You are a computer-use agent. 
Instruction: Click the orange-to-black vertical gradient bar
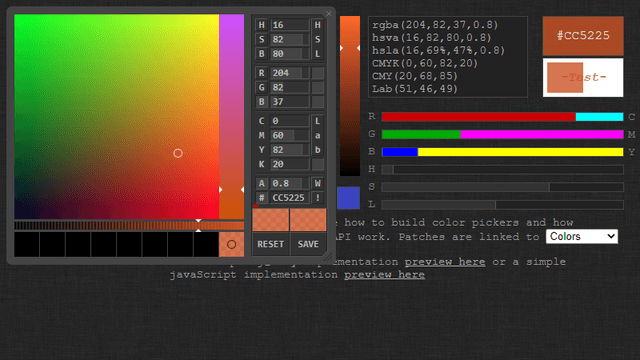[x=350, y=96]
